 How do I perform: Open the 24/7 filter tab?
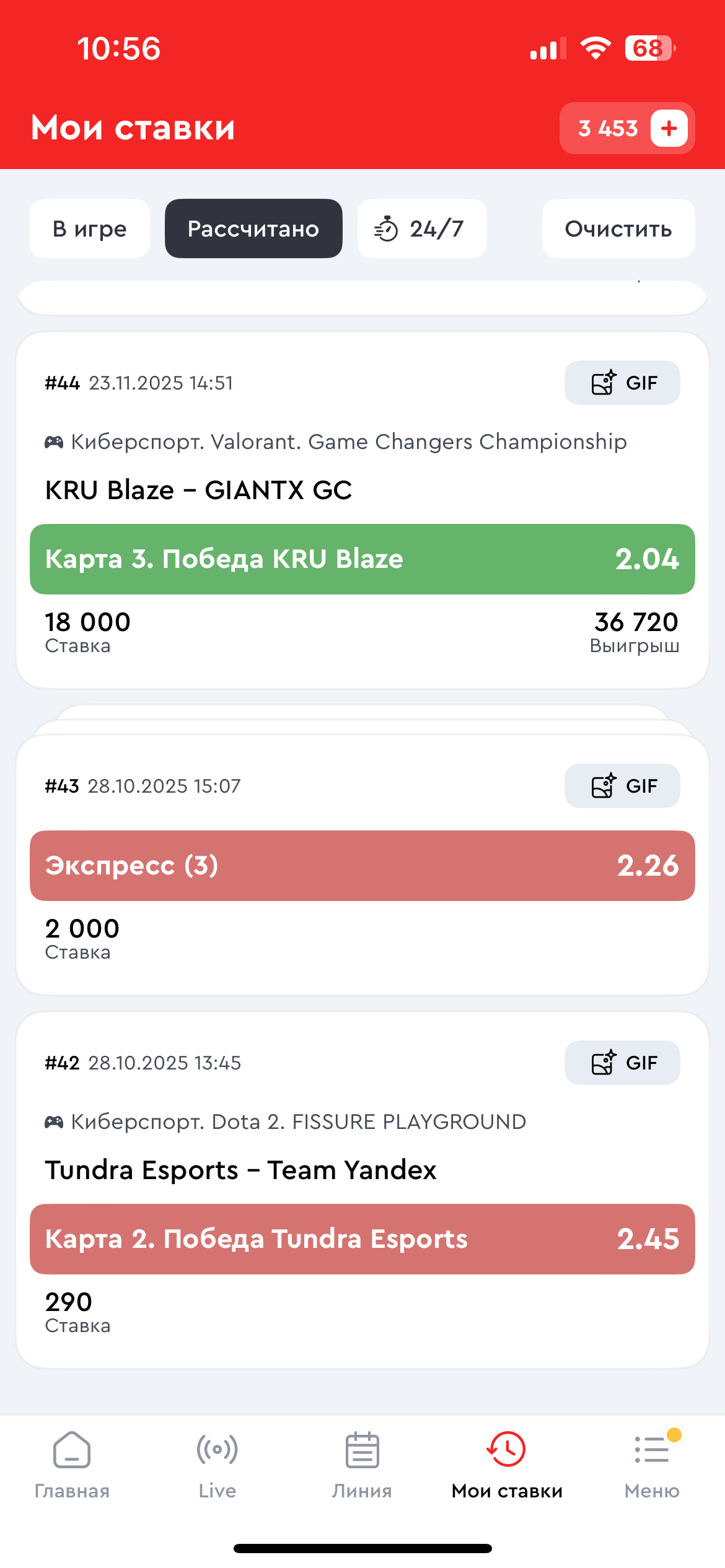[421, 229]
